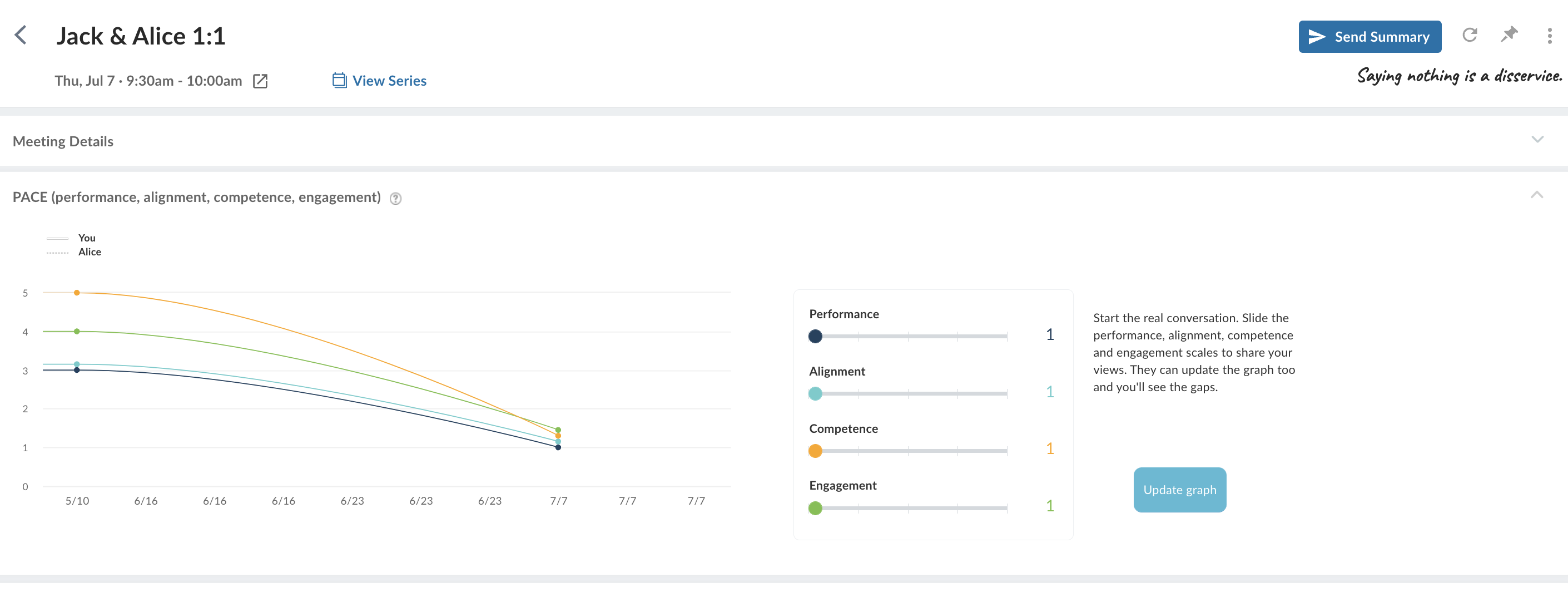The height and width of the screenshot is (592, 1568).
Task: Go back using the left arrow icon
Action: 21,35
